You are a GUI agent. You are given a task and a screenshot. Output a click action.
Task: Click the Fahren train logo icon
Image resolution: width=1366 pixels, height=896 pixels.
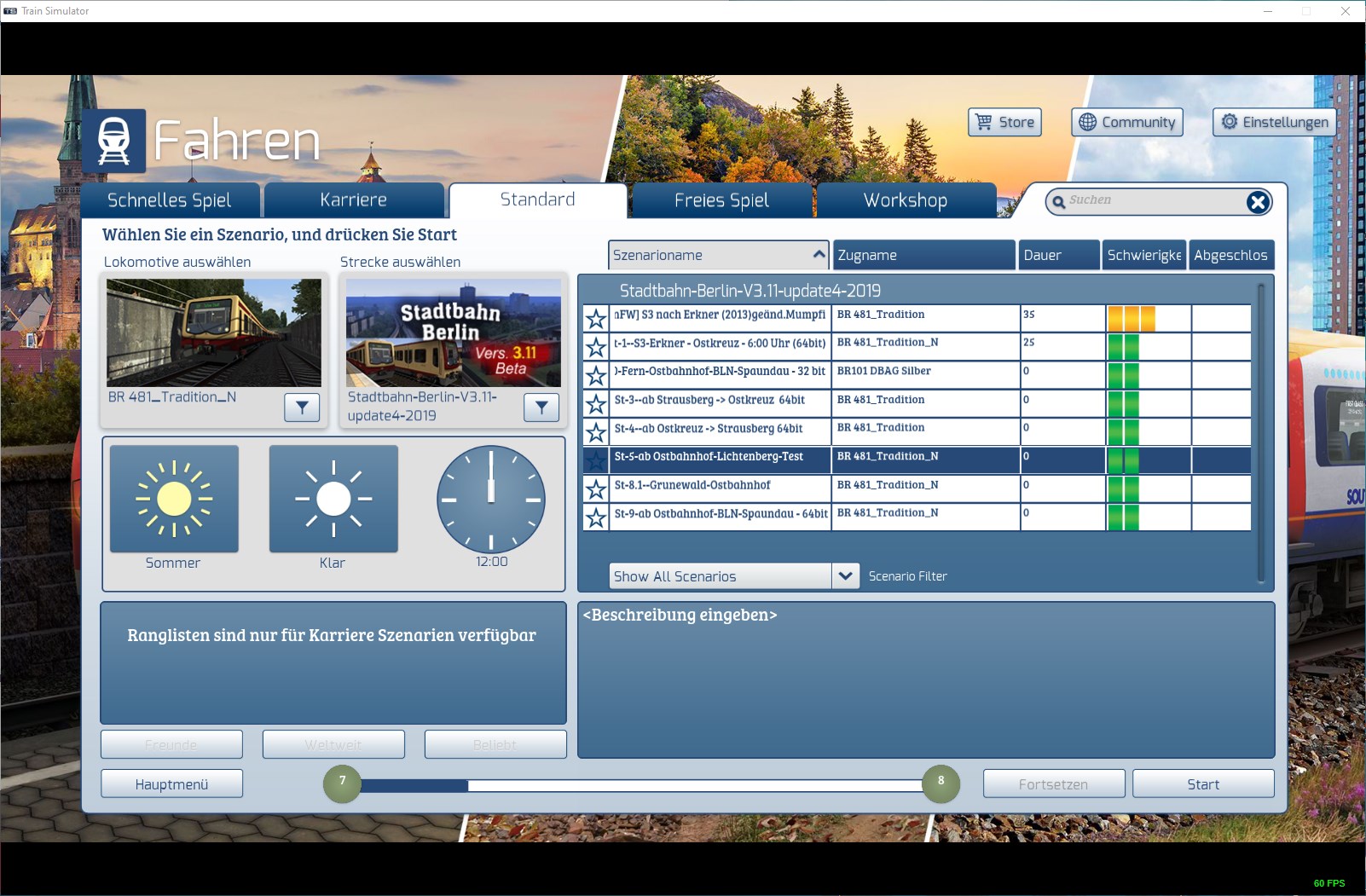[114, 141]
